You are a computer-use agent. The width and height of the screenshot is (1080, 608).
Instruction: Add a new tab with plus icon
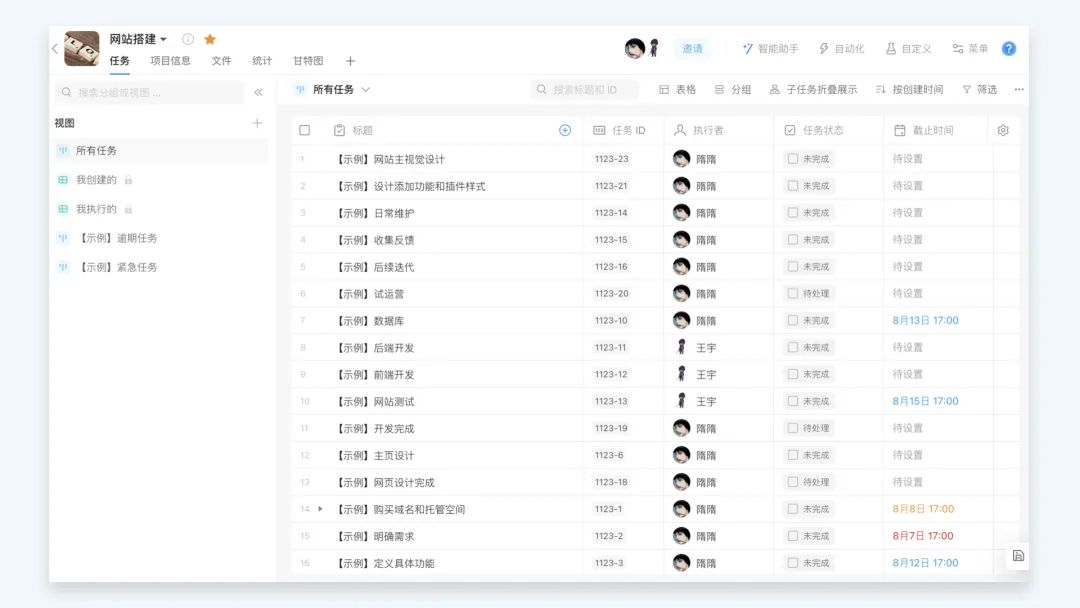[x=351, y=61]
